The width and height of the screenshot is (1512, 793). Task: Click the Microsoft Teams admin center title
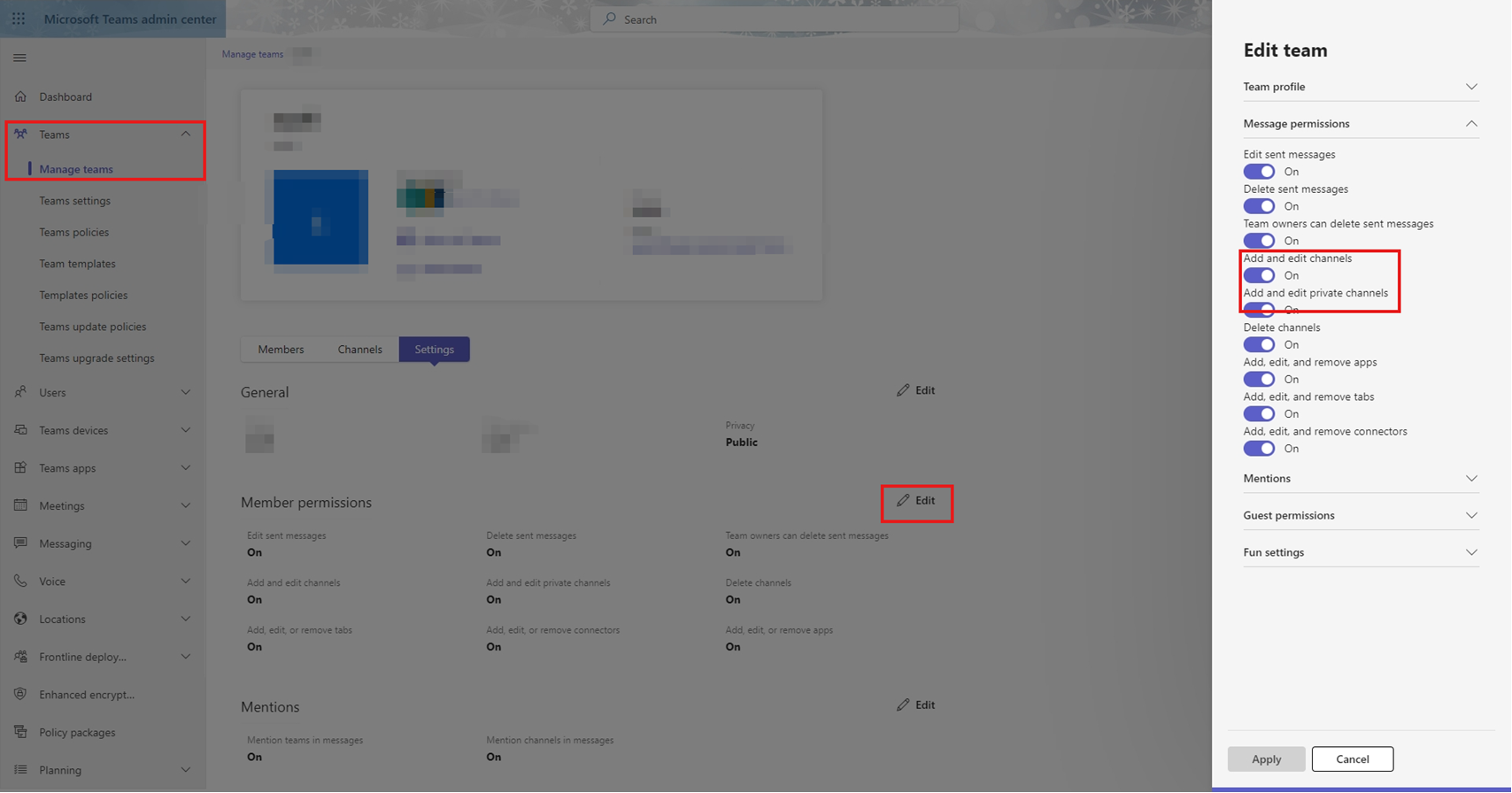click(130, 19)
